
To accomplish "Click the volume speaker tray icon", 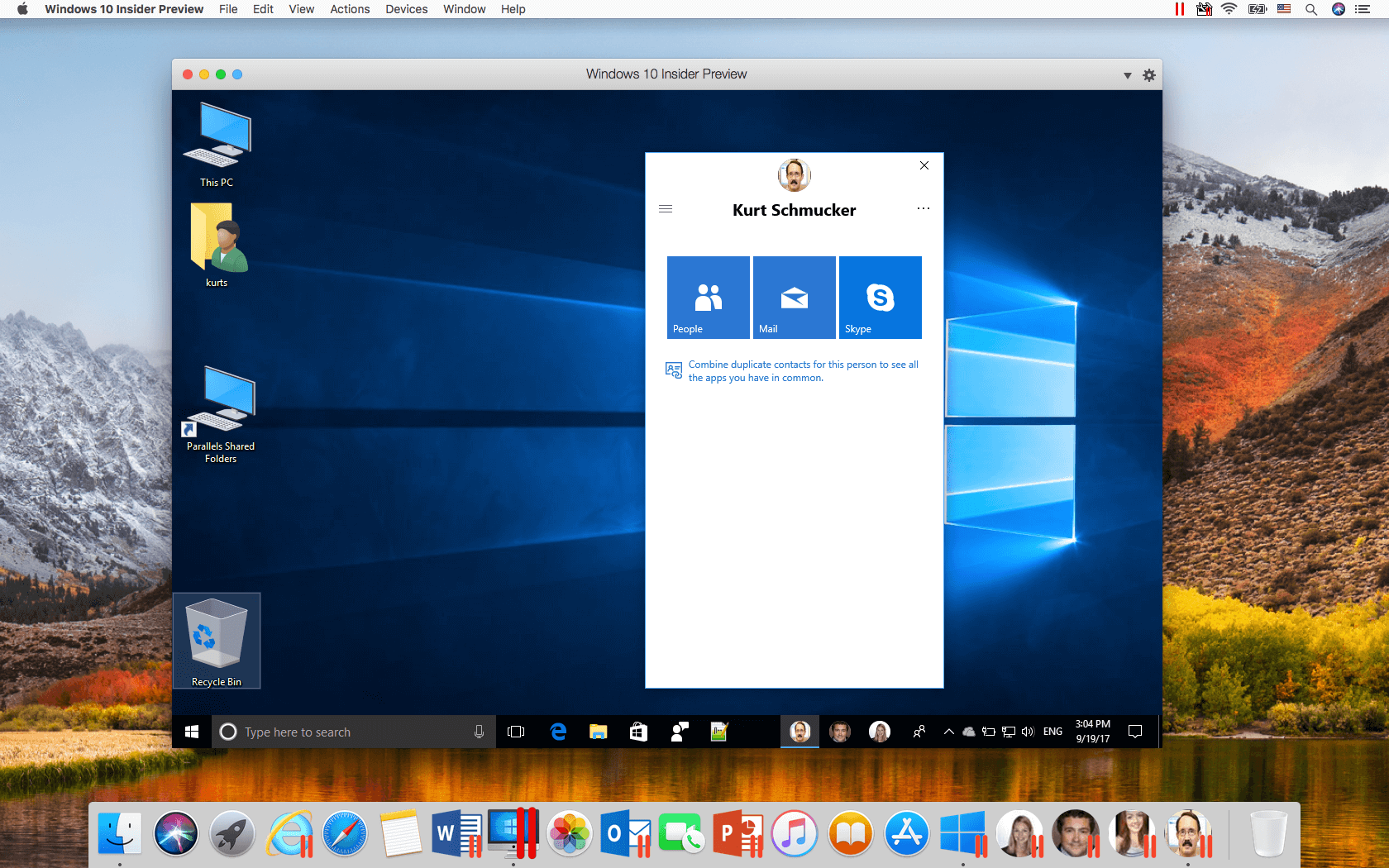I will click(x=1028, y=732).
